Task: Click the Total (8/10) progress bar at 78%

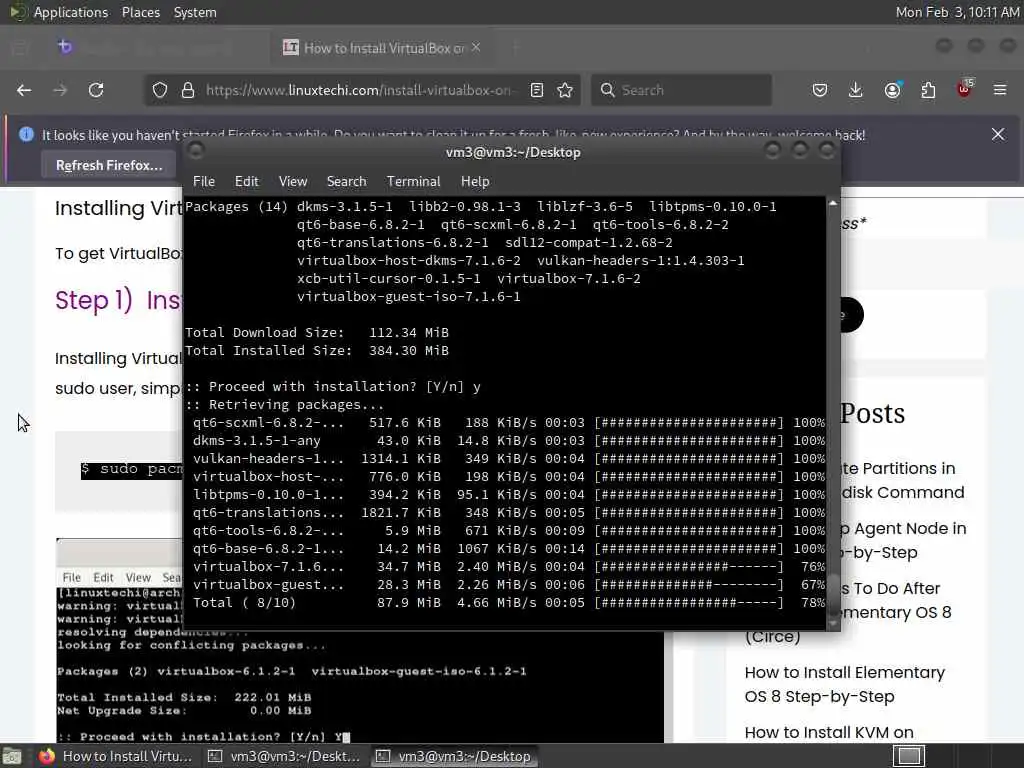Action: coord(689,603)
